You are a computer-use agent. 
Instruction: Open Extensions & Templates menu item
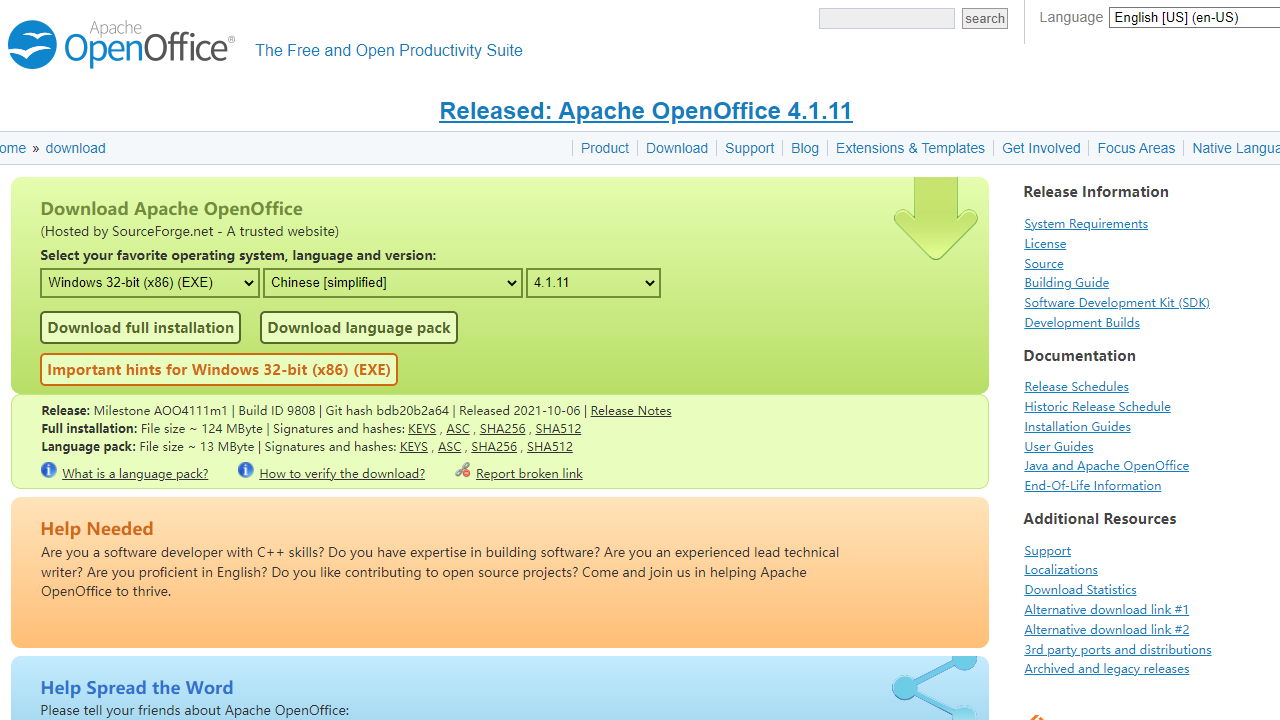[x=910, y=148]
